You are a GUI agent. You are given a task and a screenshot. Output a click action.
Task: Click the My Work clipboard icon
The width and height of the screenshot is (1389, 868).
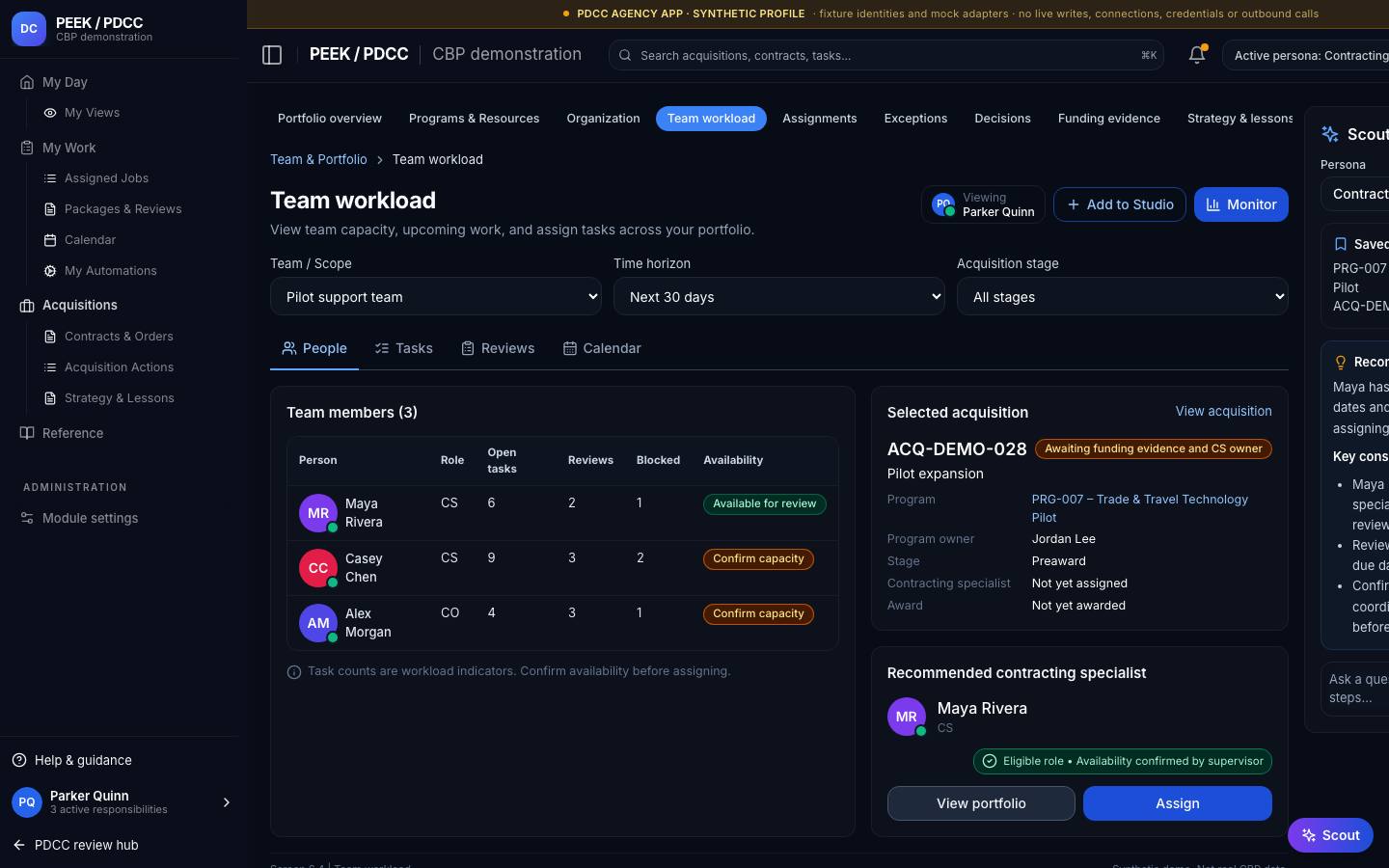pyautogui.click(x=27, y=148)
